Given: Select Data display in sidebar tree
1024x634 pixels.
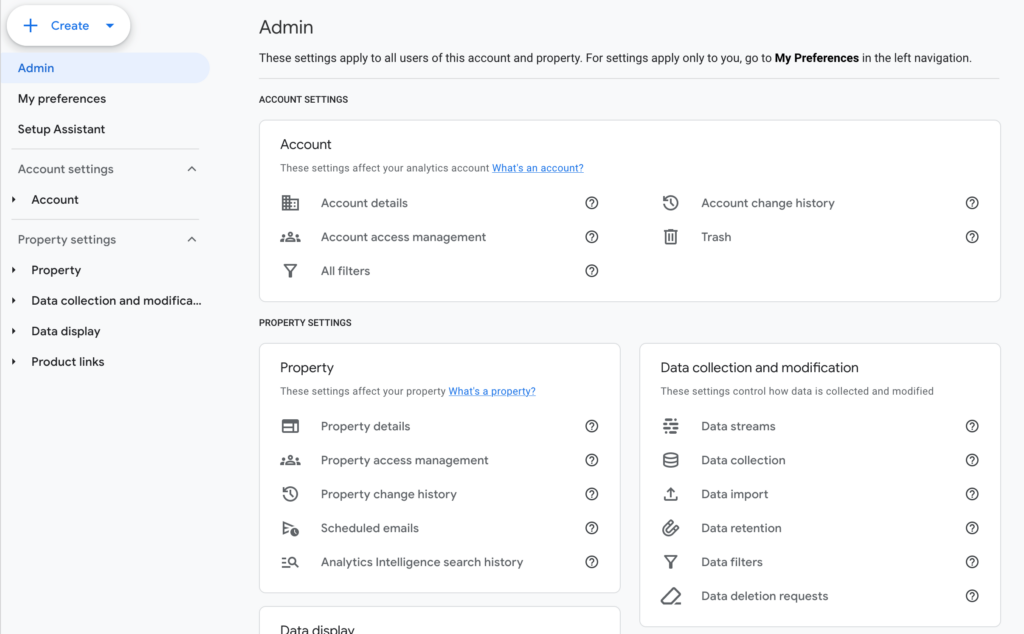Looking at the screenshot, I should pyautogui.click(x=66, y=332).
